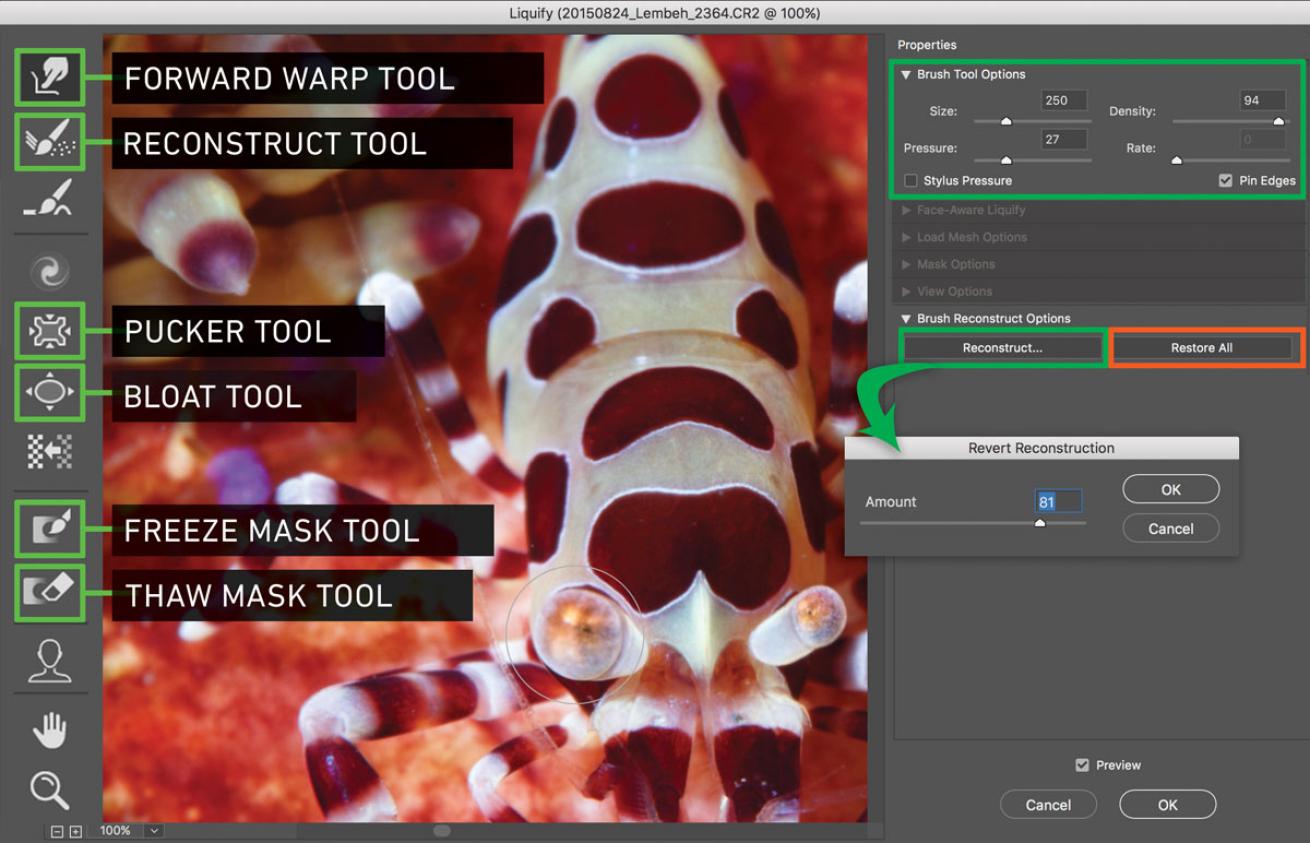
Task: Enable the Stylus Pressure checkbox
Action: pyautogui.click(x=911, y=181)
